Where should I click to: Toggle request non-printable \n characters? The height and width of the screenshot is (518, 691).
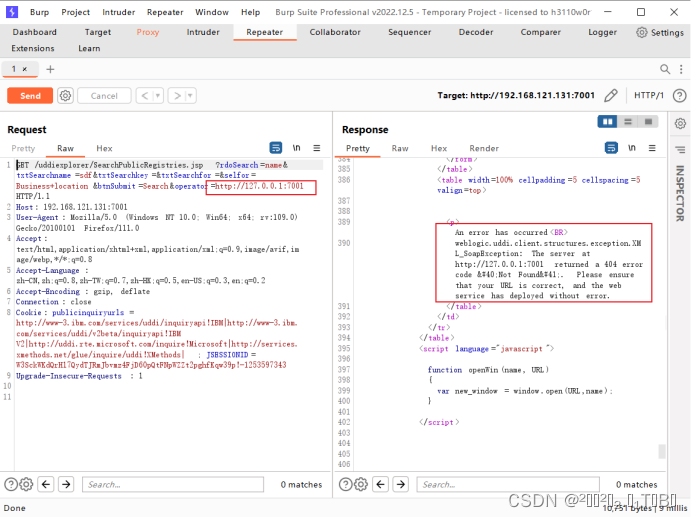(297, 148)
